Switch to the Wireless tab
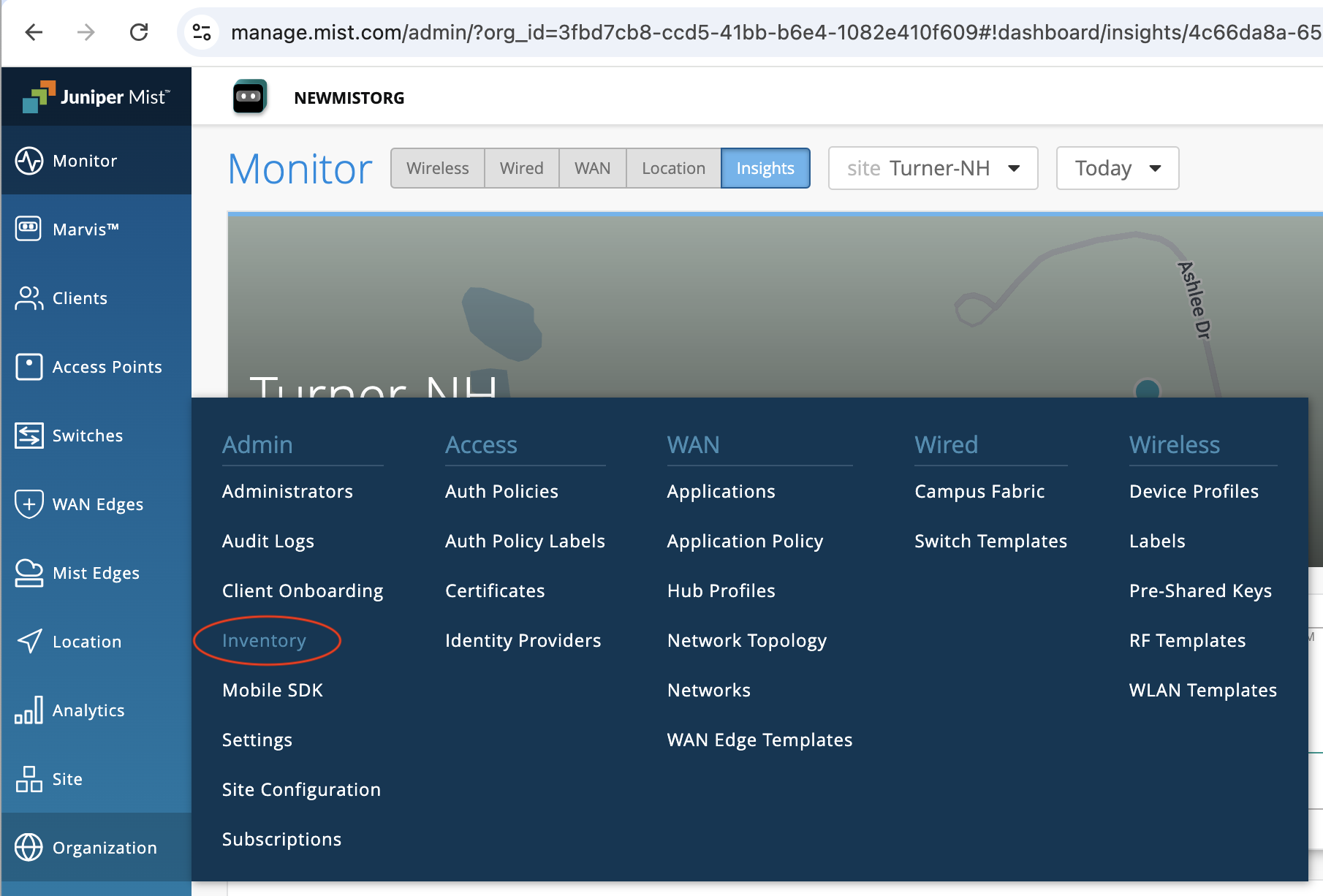The image size is (1323, 896). tap(438, 168)
